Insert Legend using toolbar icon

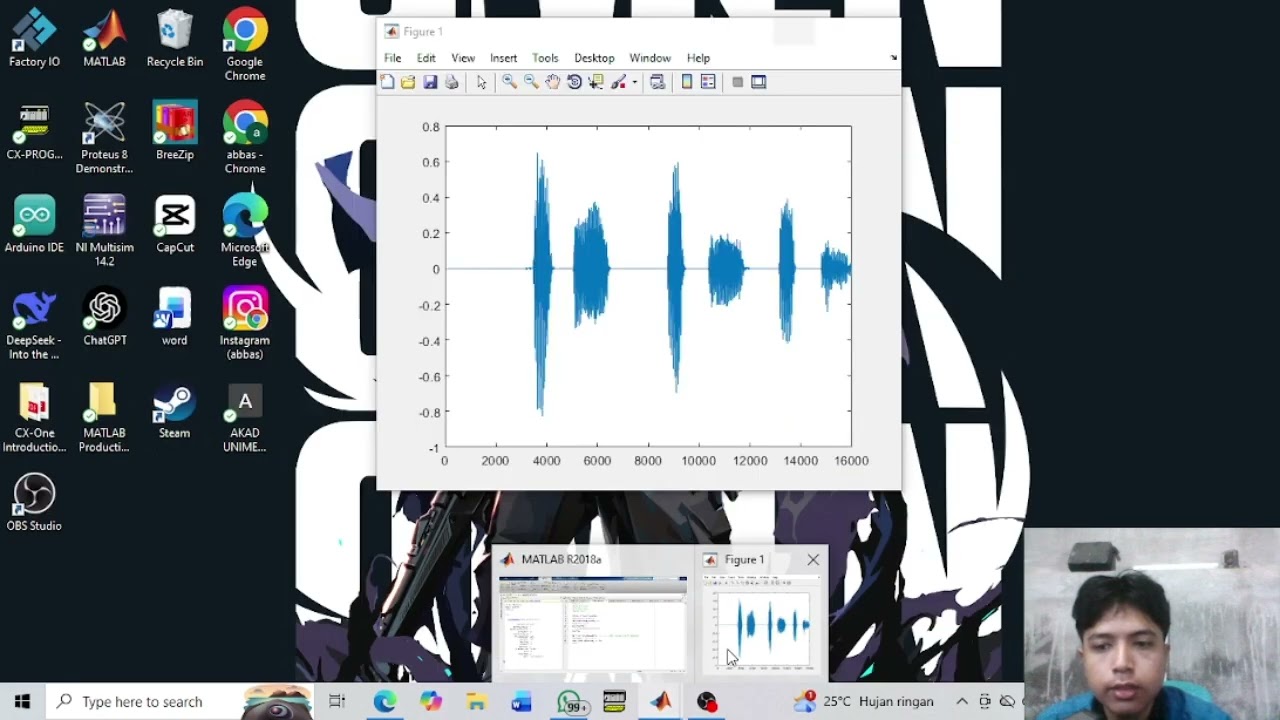click(708, 82)
